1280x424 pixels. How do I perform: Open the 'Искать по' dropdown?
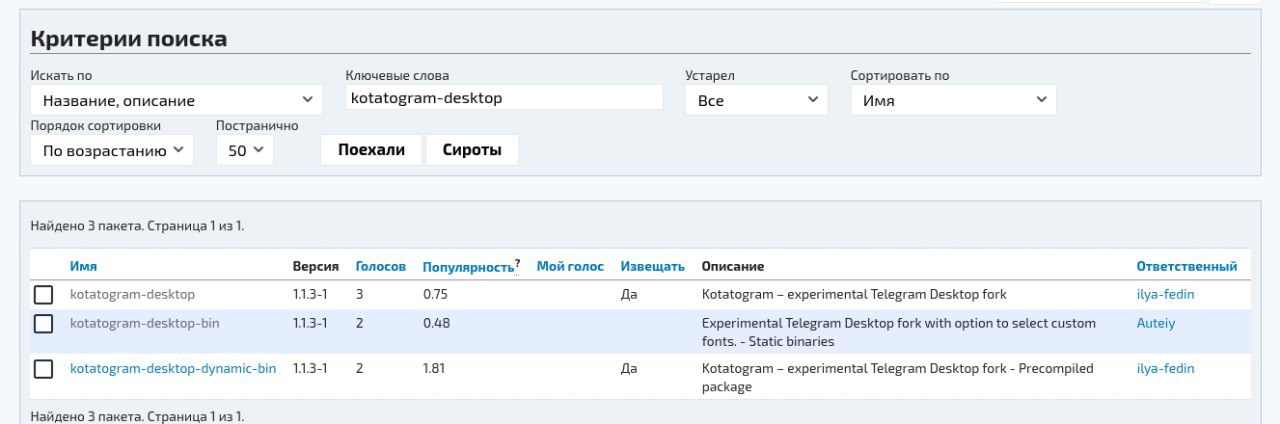pyautogui.click(x=176, y=100)
